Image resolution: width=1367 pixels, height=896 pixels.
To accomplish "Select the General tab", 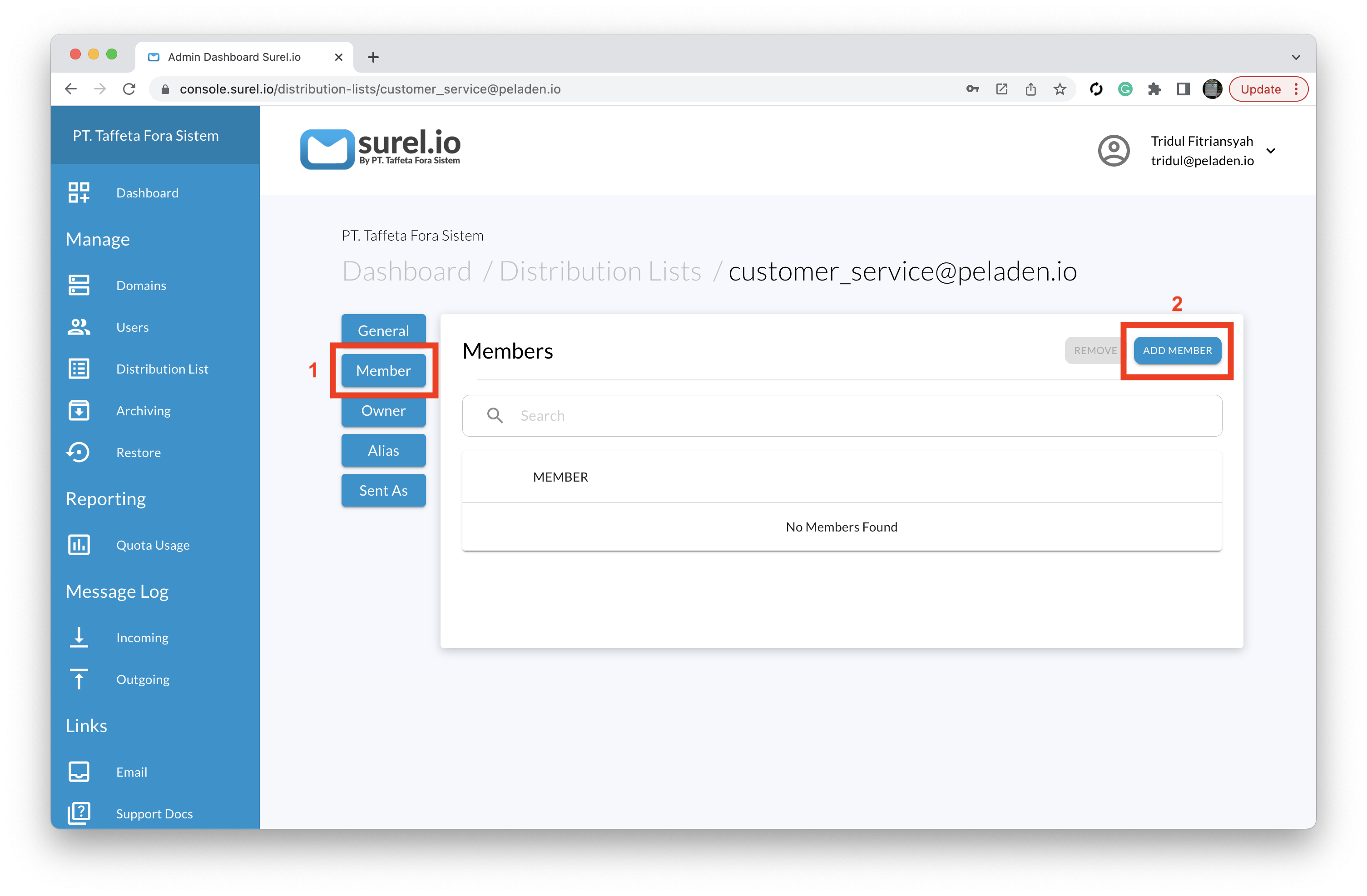I will point(382,330).
